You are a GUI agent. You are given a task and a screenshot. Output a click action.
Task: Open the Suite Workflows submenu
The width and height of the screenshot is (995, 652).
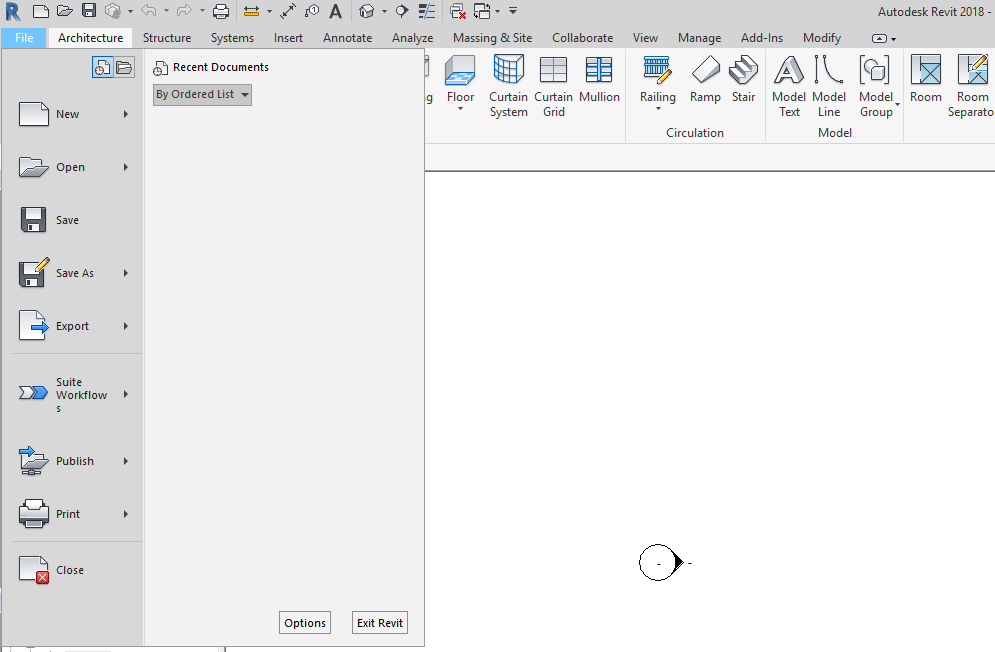(x=74, y=394)
